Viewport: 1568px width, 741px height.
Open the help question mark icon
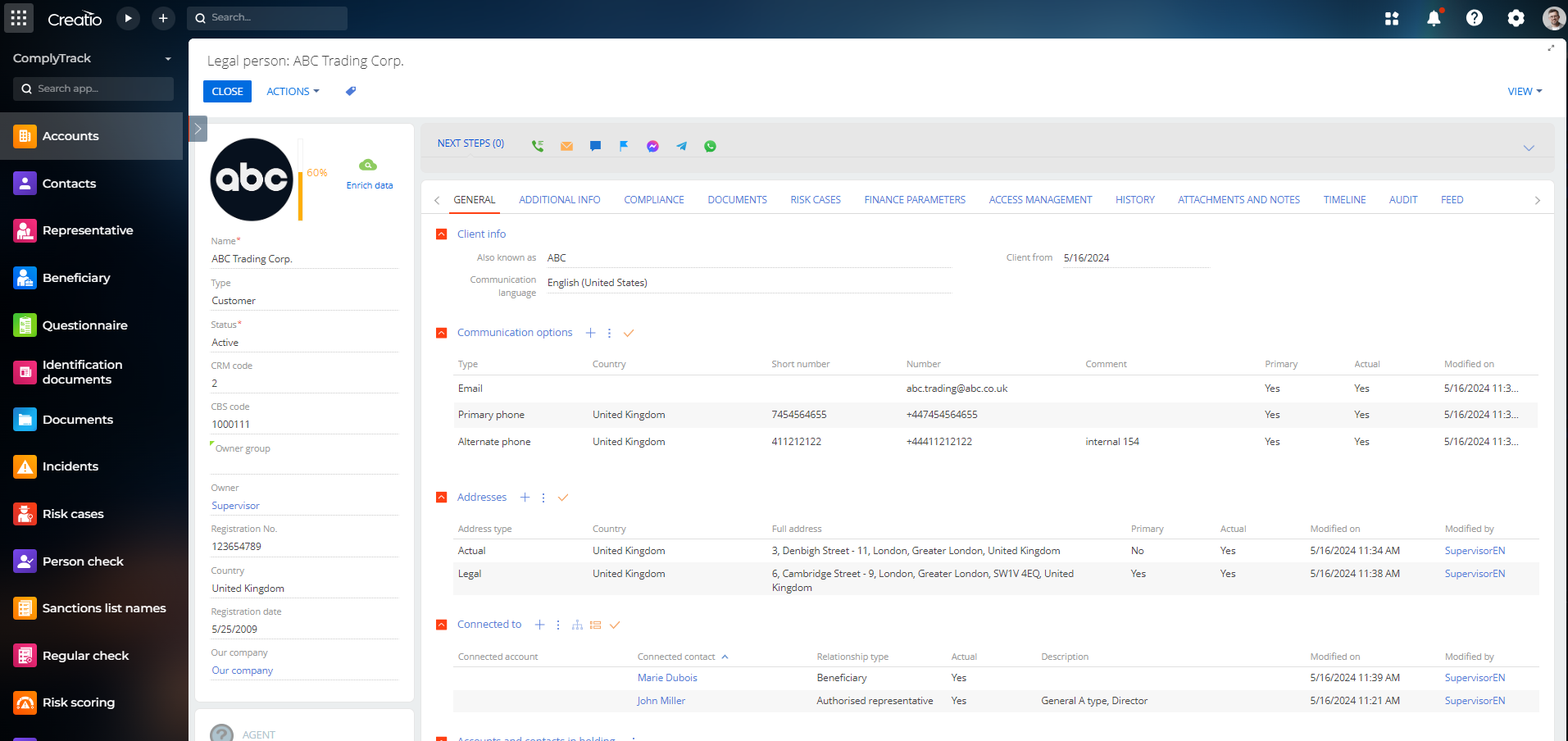(1475, 18)
